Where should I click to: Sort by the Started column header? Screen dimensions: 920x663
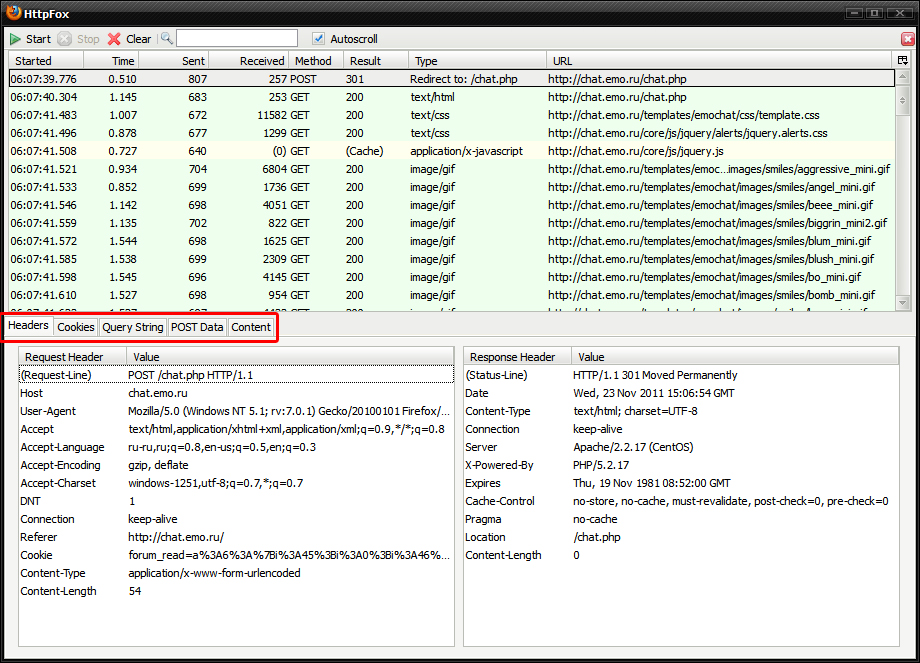46,60
